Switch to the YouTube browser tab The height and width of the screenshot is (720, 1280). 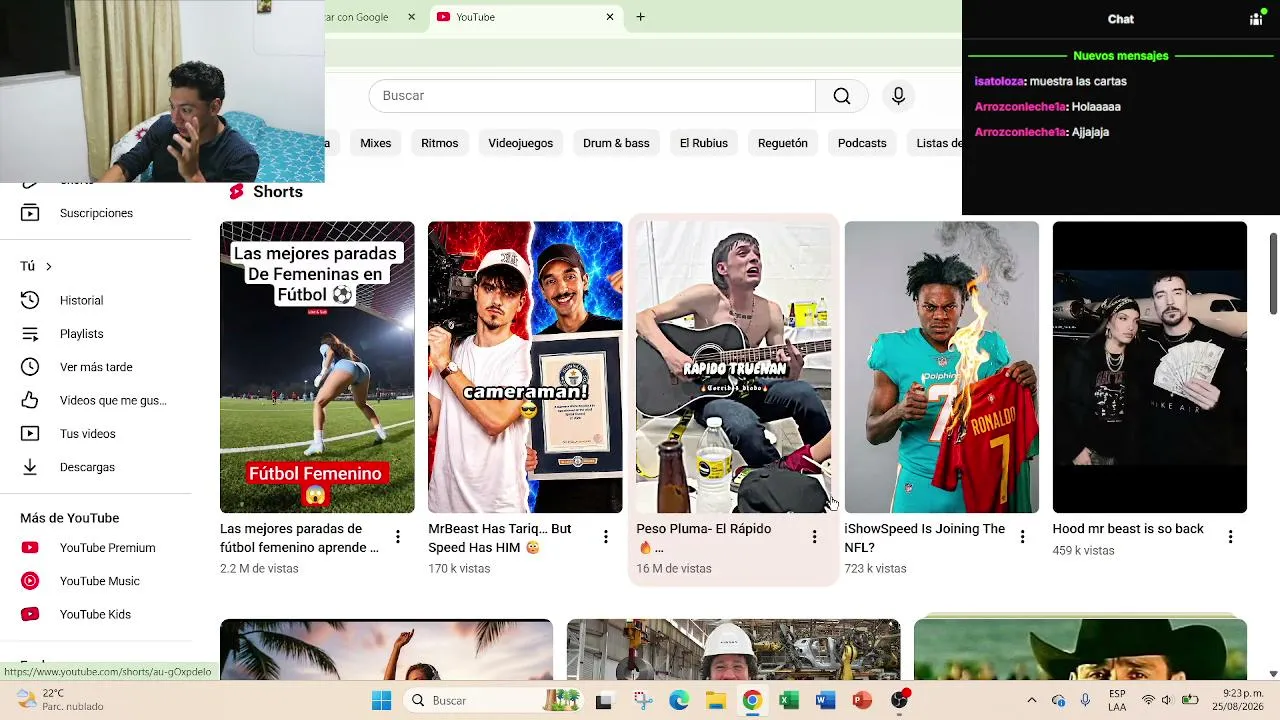[527, 17]
